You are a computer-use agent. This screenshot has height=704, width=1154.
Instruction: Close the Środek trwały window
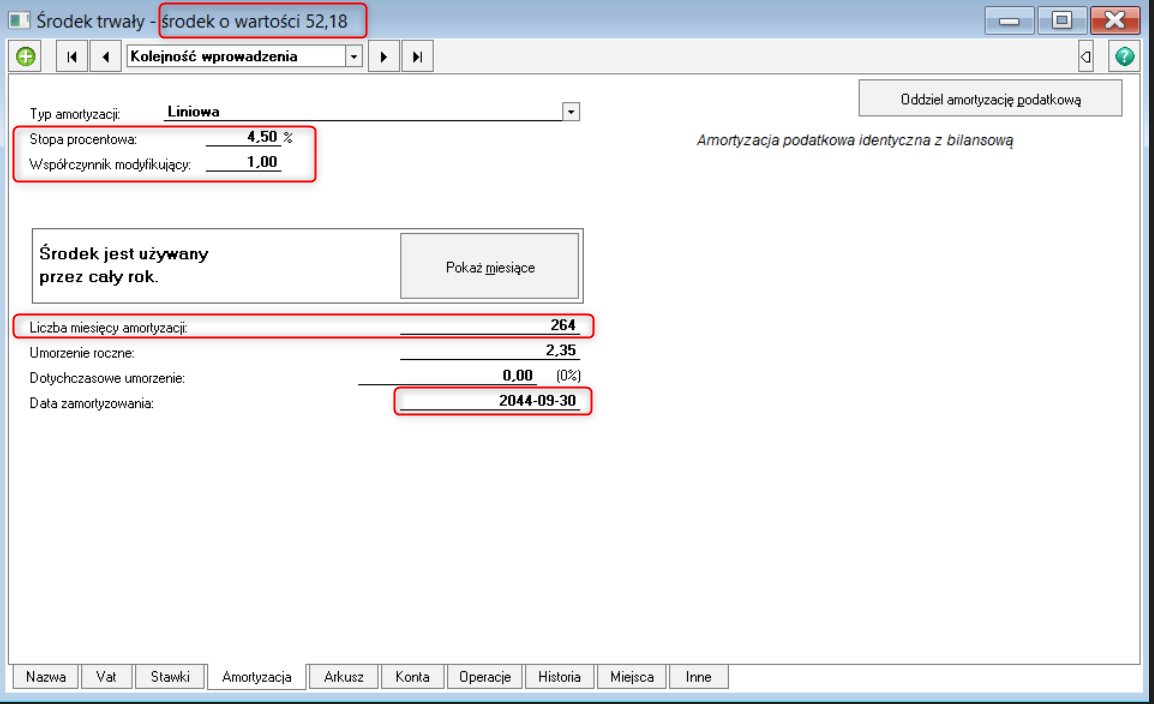[1114, 21]
